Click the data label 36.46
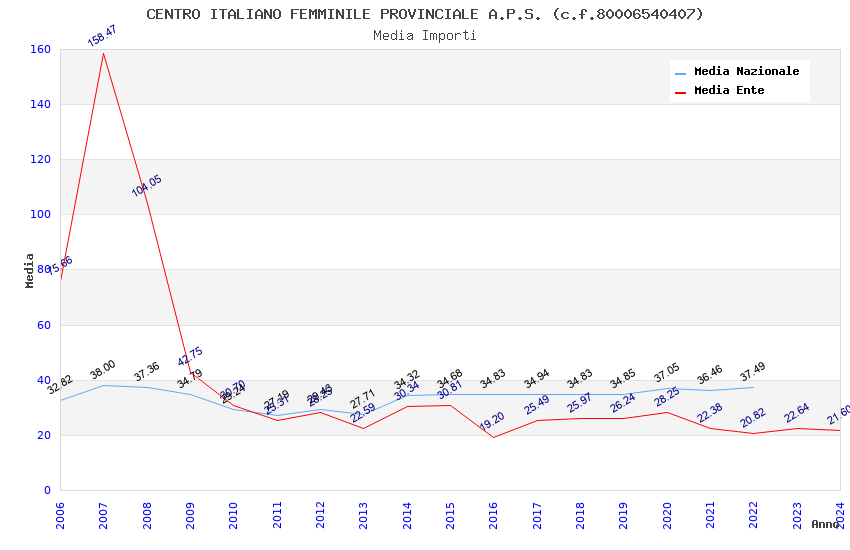Viewport: 850px width, 550px height. [x=710, y=374]
